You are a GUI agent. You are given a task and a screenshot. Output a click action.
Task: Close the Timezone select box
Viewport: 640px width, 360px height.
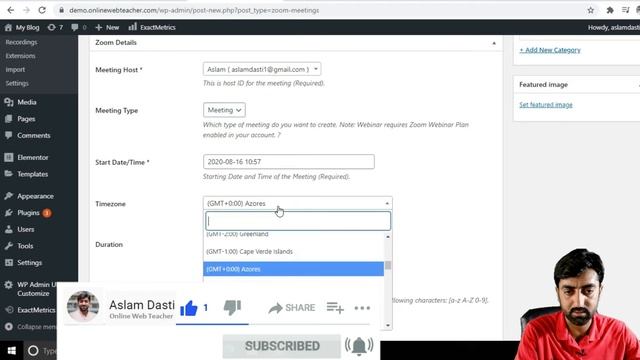click(x=298, y=203)
